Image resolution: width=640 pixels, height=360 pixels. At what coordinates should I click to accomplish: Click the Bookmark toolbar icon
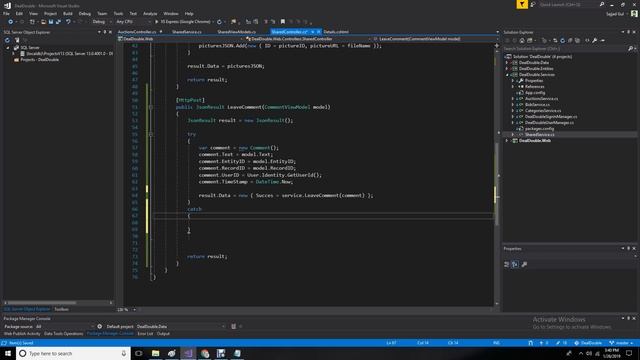pyautogui.click(x=282, y=22)
